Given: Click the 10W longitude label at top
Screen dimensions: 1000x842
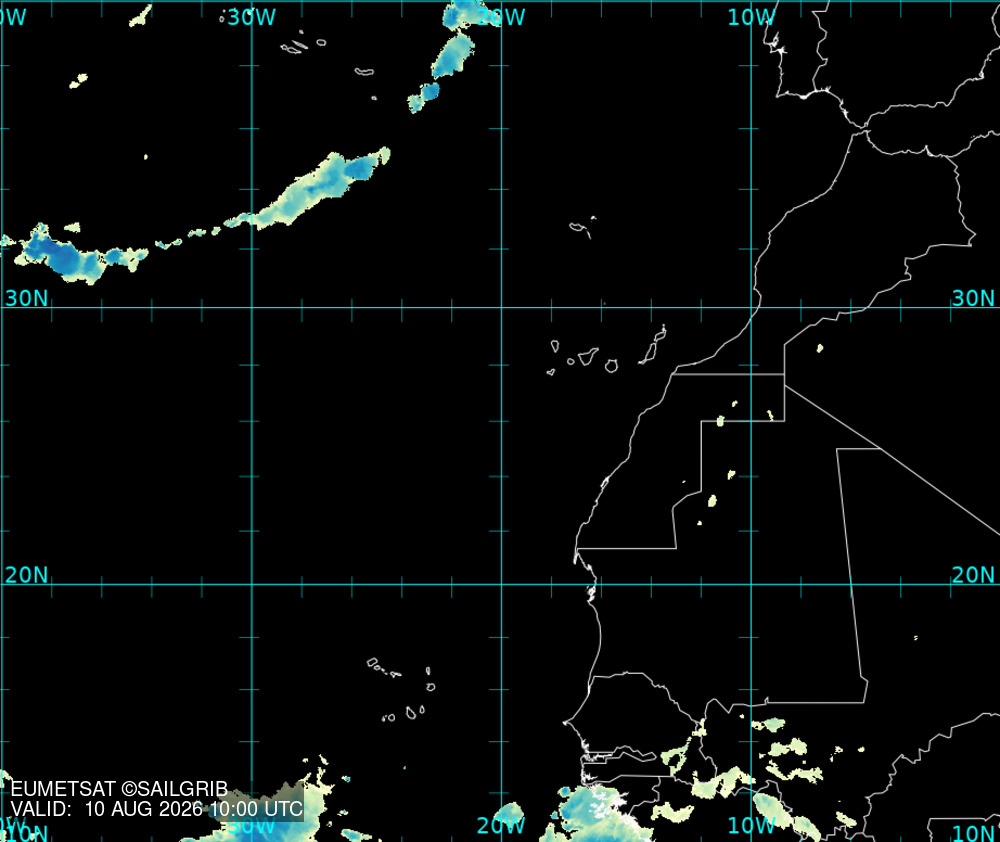Looking at the screenshot, I should click(751, 17).
